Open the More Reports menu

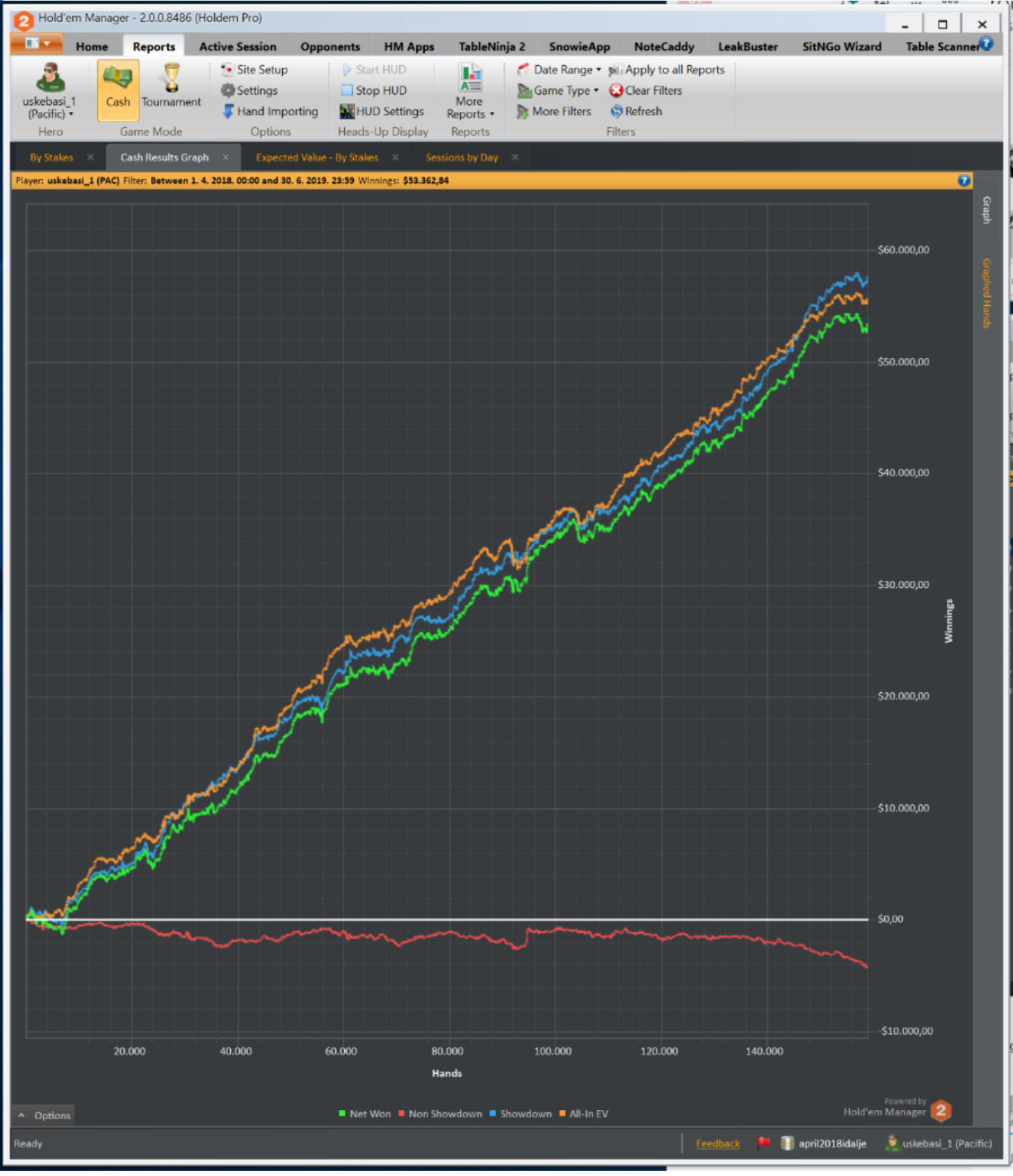[x=470, y=92]
